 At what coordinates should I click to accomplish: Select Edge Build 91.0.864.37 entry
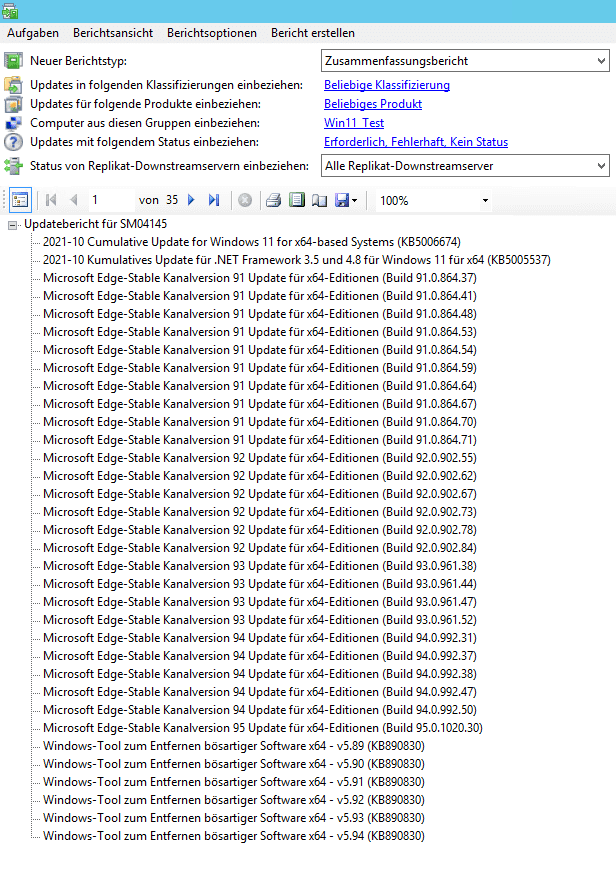coord(259,278)
